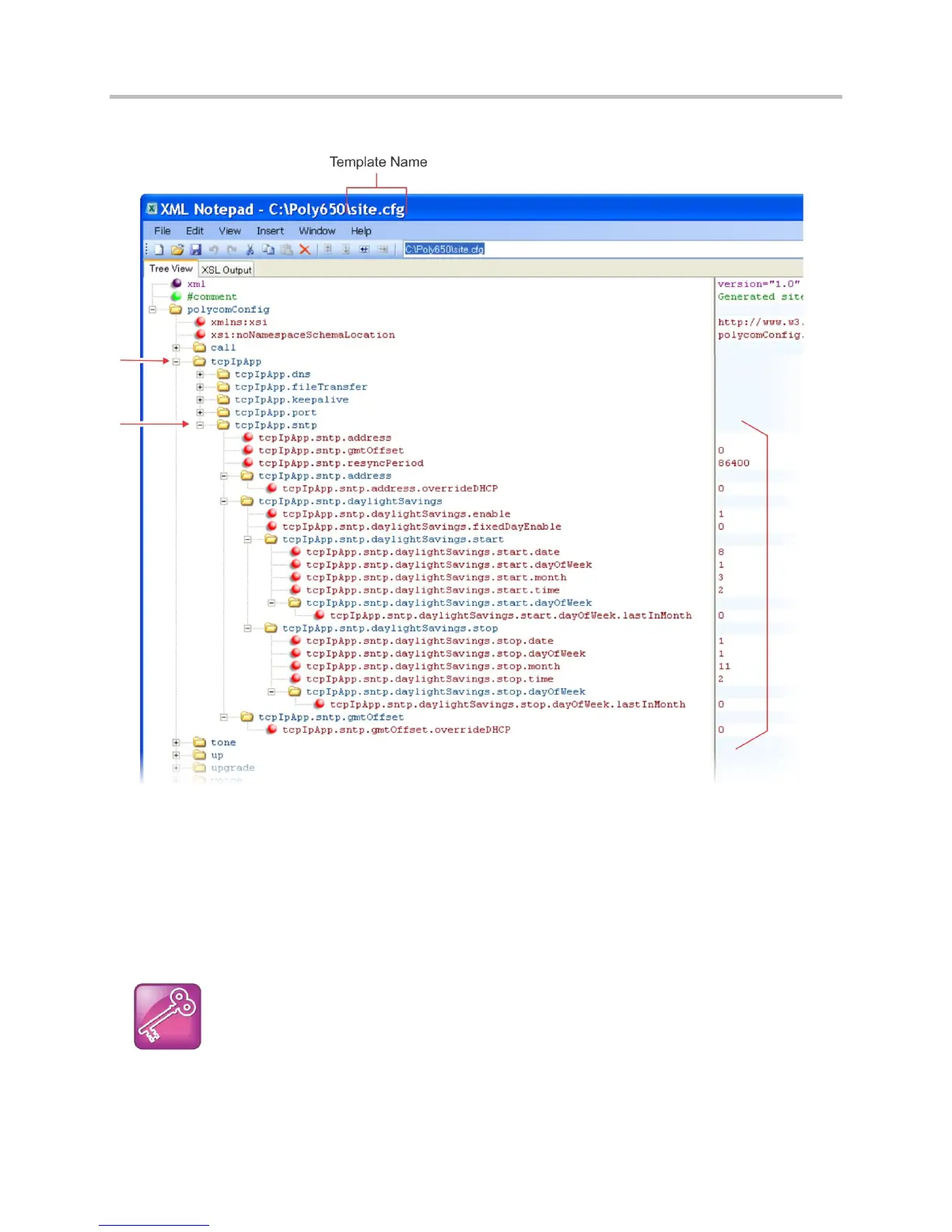Click the New document toolbar icon
Screen dimensions: 952x1232
[159, 250]
